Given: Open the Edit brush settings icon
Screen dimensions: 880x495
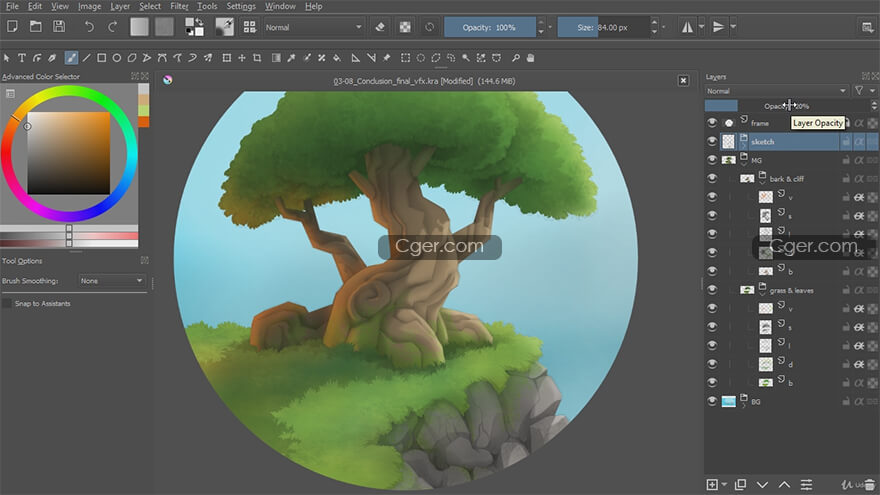Looking at the screenshot, I should point(224,27).
